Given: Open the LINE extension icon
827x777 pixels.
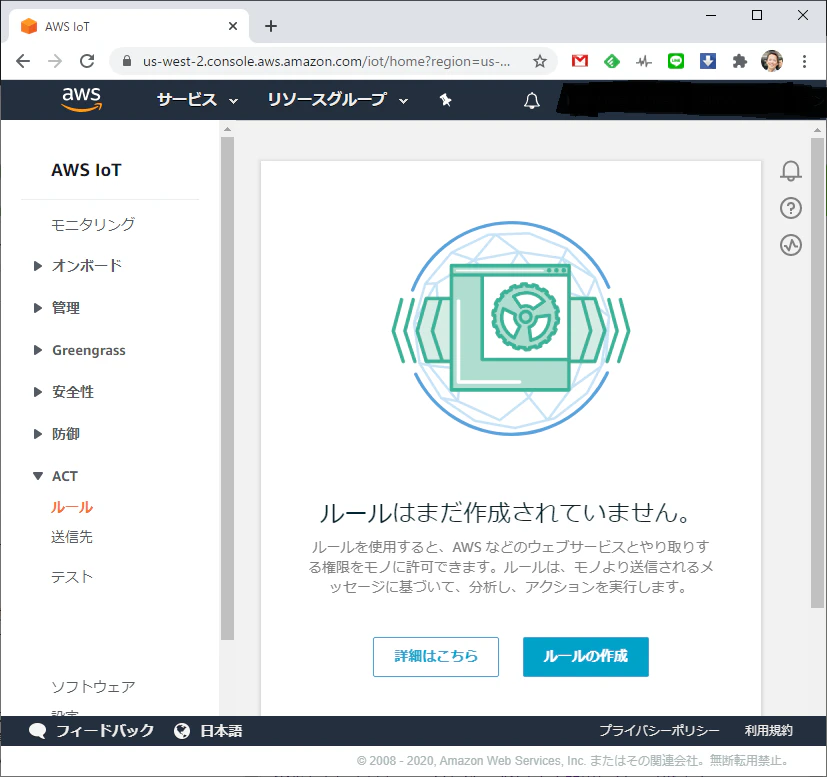Looking at the screenshot, I should pos(676,61).
